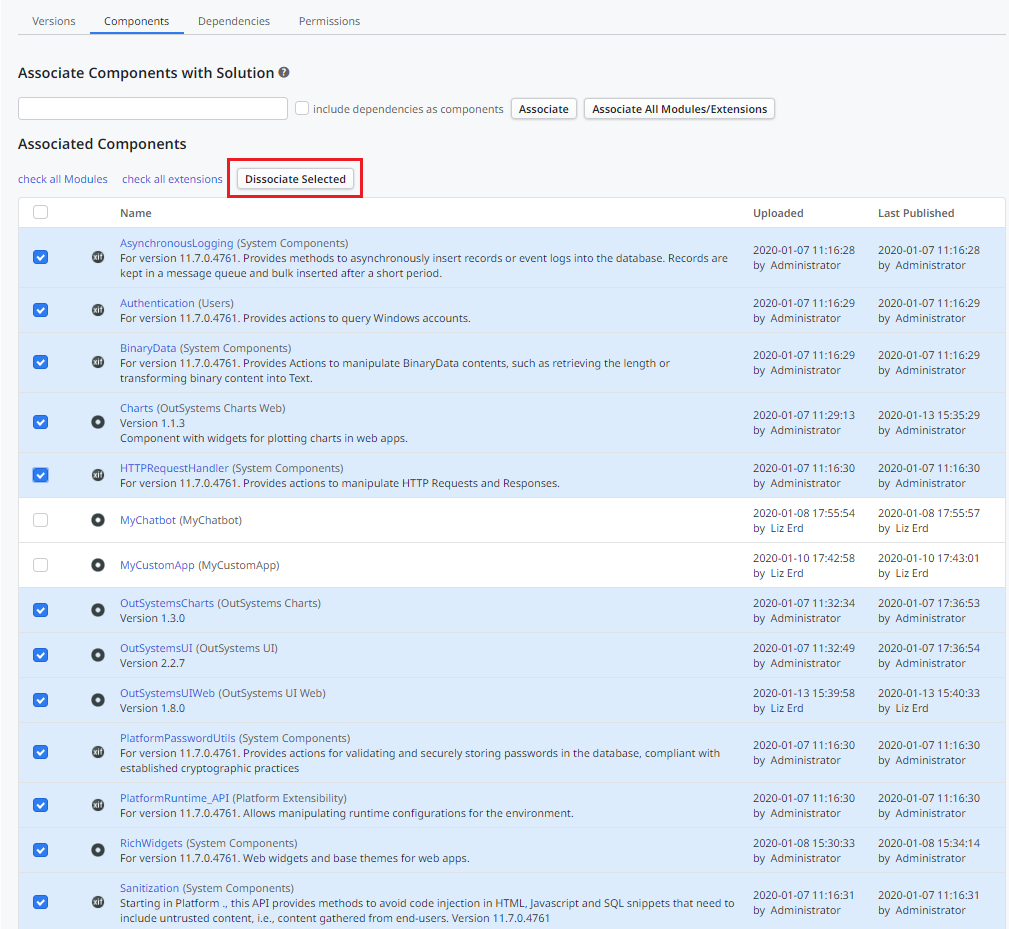Click the module icon beside OutSystemsCharts
The height and width of the screenshot is (929, 1009).
(x=97, y=610)
